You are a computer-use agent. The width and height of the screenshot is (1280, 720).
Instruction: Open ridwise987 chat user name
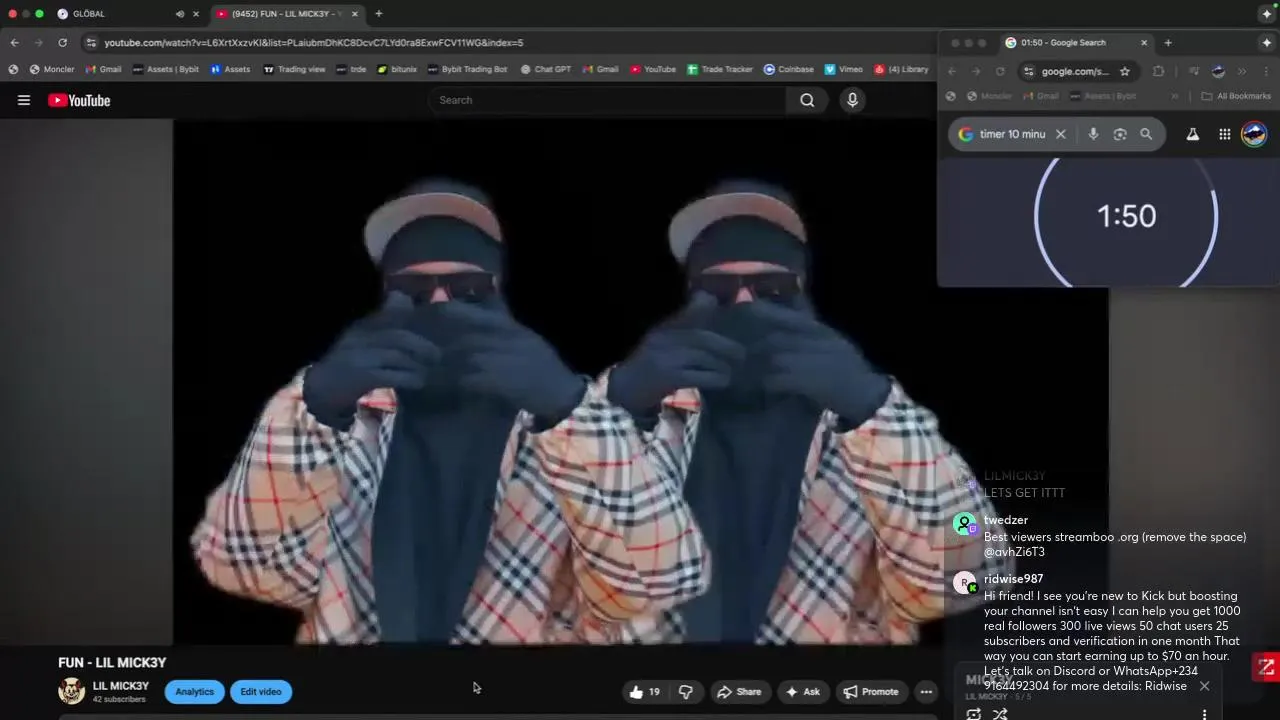pyautogui.click(x=1013, y=579)
